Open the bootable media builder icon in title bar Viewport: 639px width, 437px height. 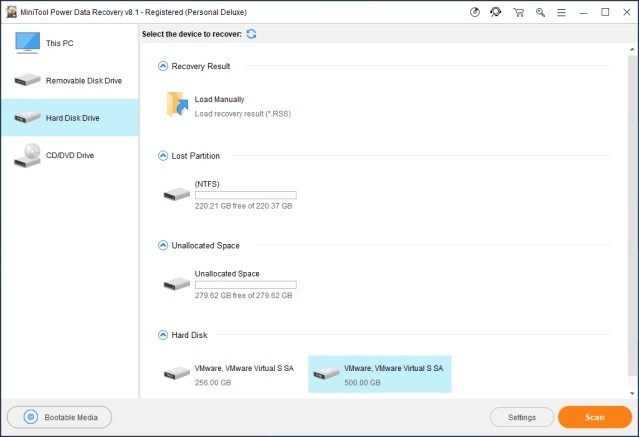(x=475, y=12)
